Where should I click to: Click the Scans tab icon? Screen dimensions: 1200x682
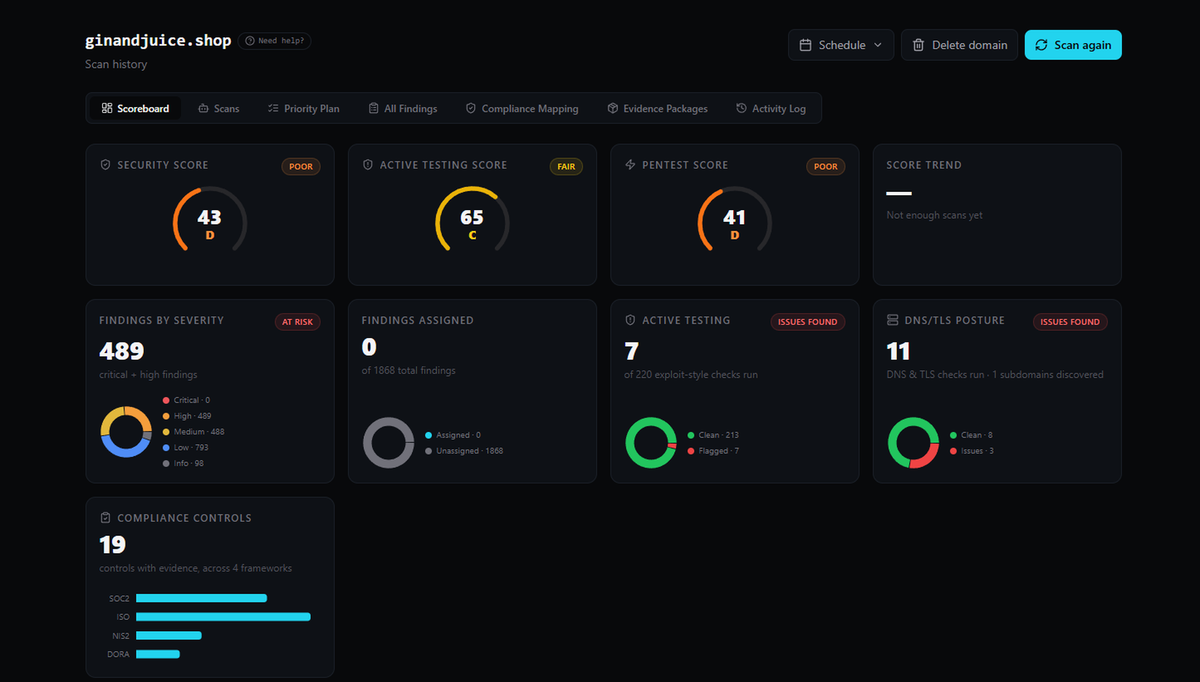click(x=203, y=108)
